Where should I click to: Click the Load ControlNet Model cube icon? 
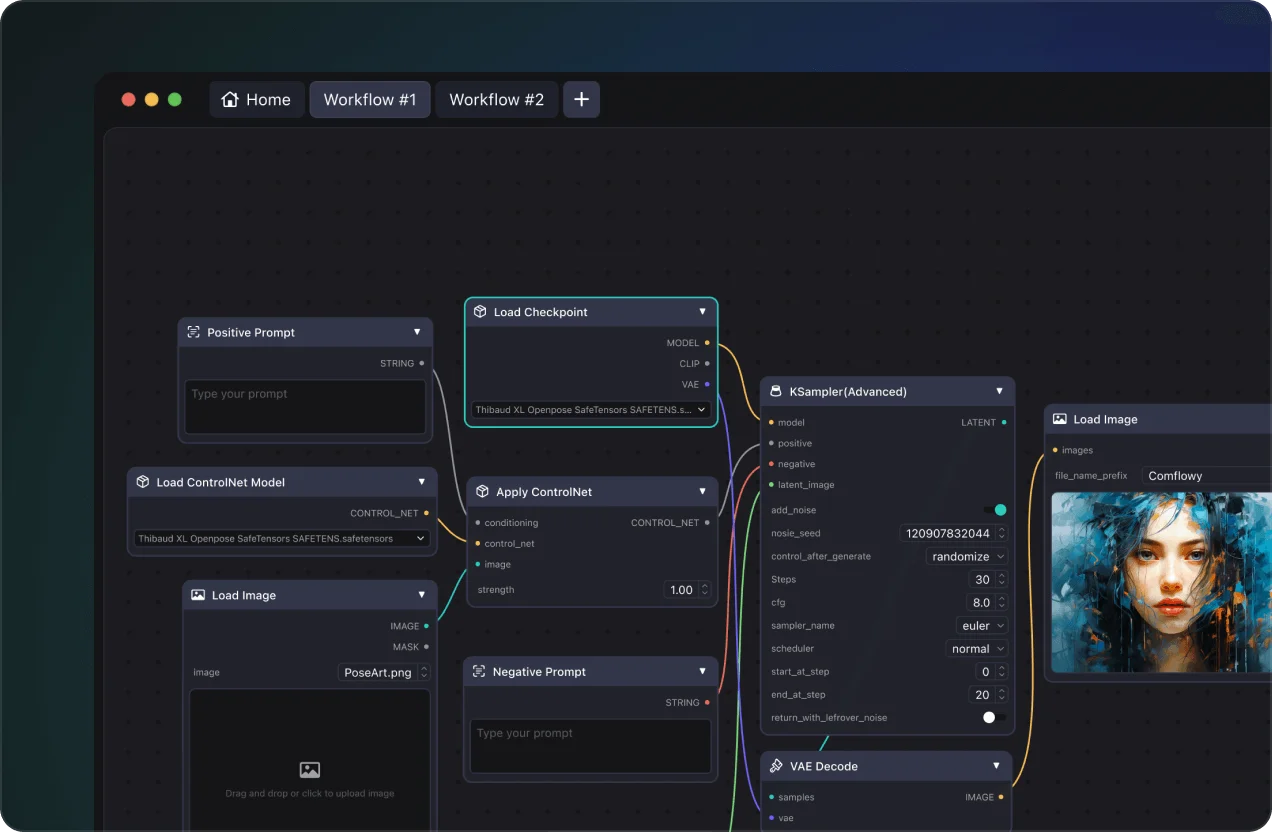pos(143,482)
